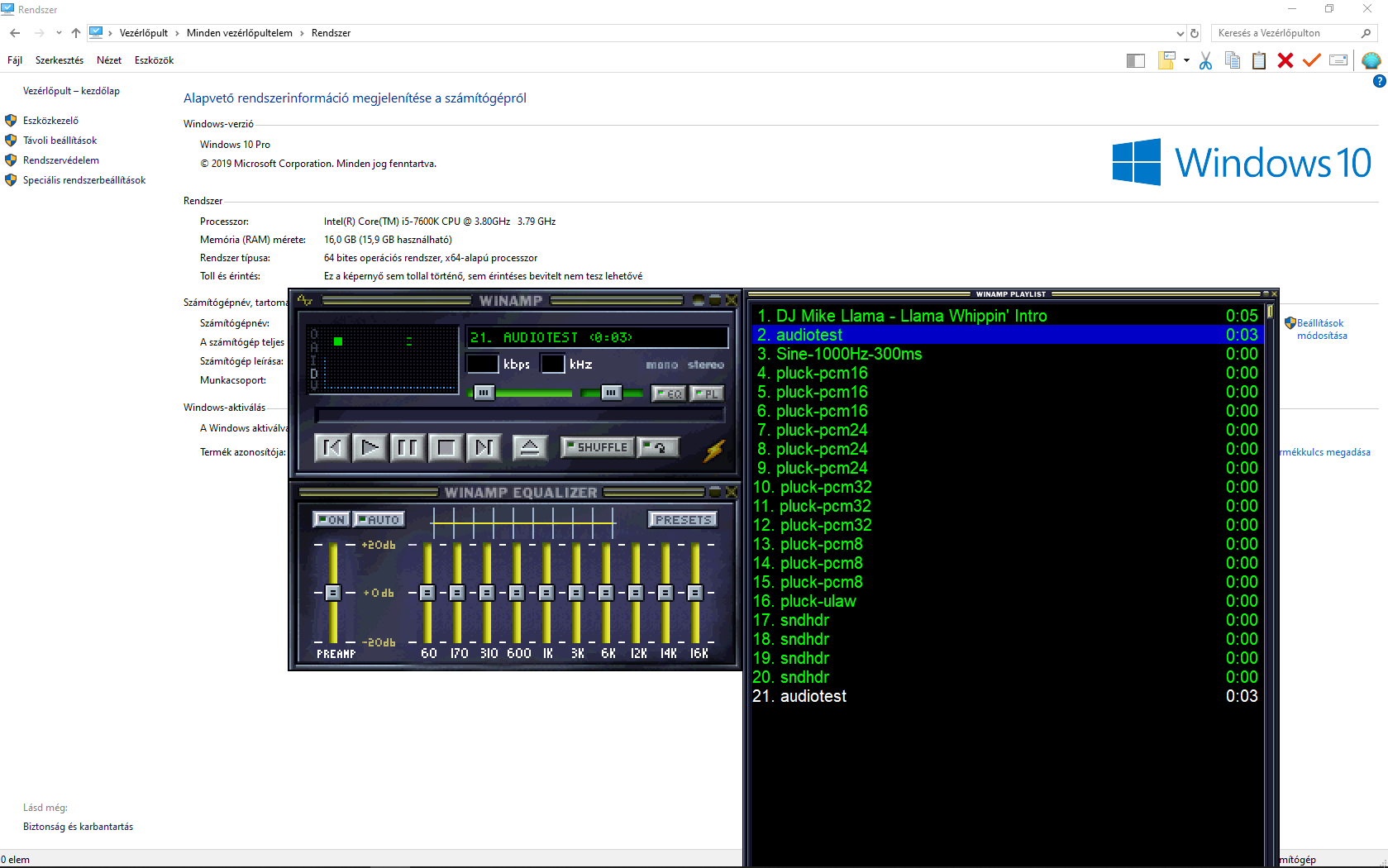
Task: Click the 310 Hz equalizer band slider
Action: pyautogui.click(x=487, y=593)
